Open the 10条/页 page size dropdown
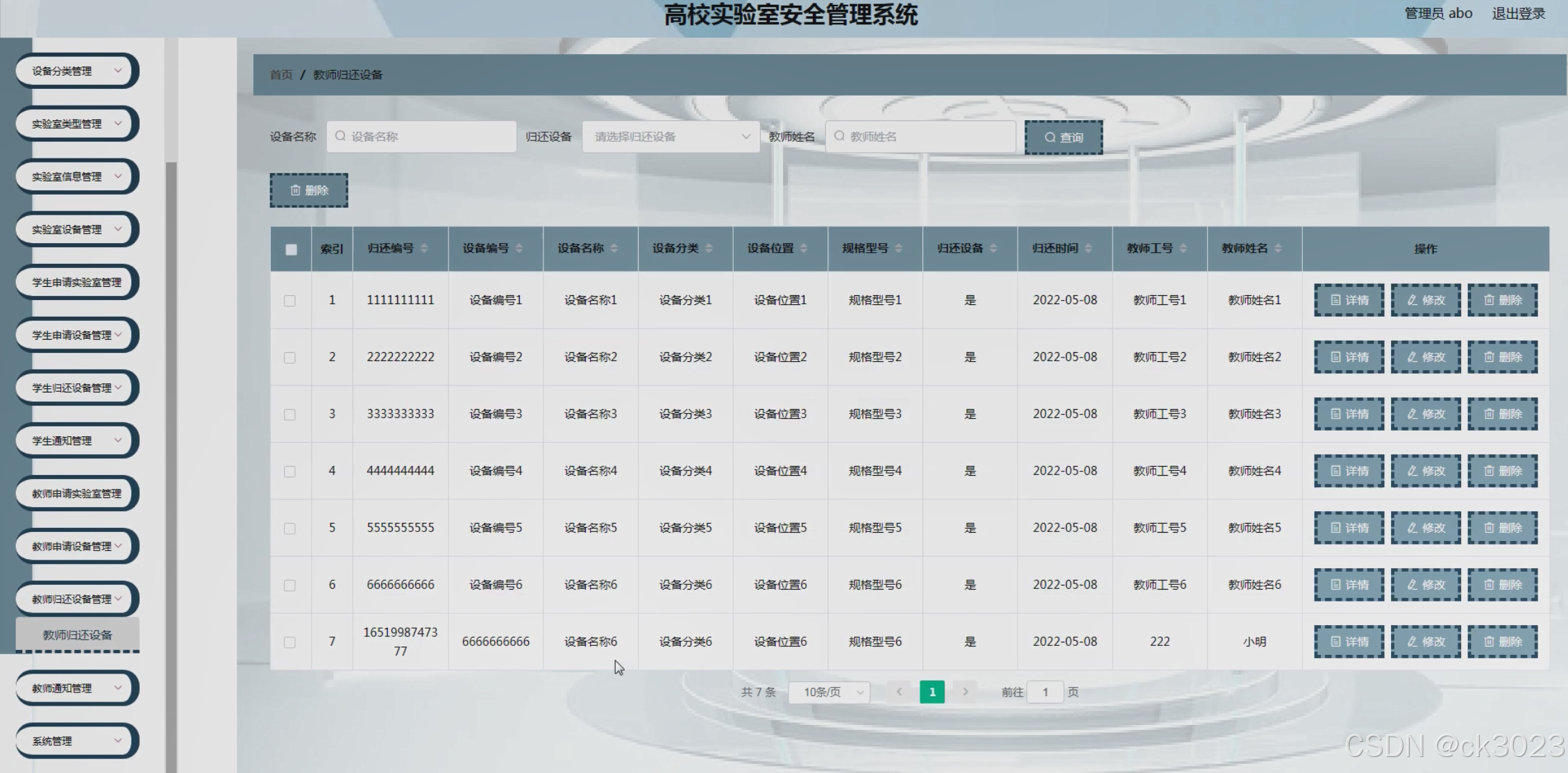This screenshot has width=1568, height=773. [x=829, y=692]
